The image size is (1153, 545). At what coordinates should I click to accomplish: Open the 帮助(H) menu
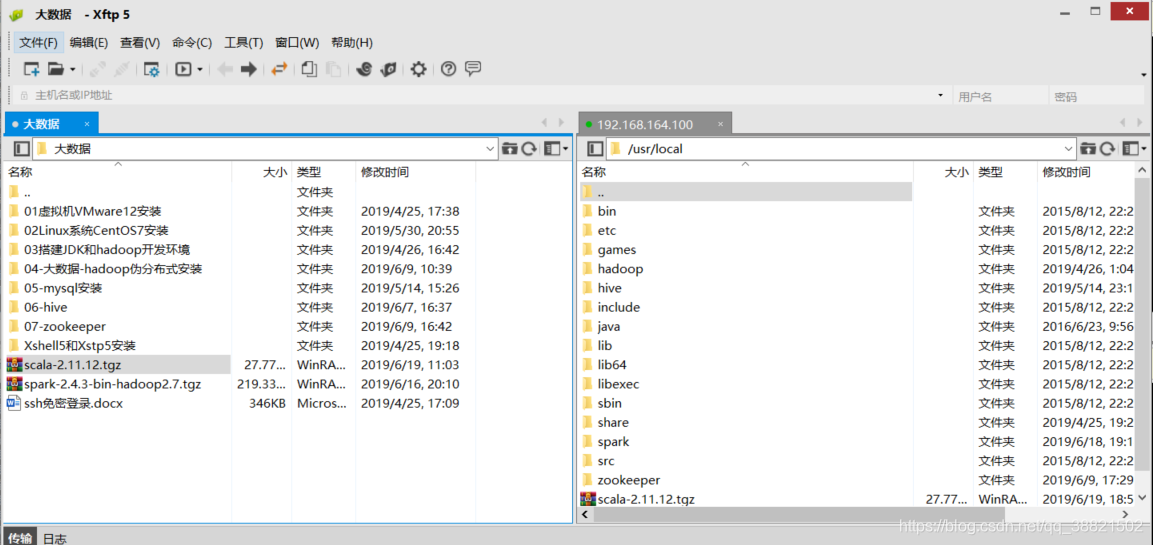click(351, 43)
